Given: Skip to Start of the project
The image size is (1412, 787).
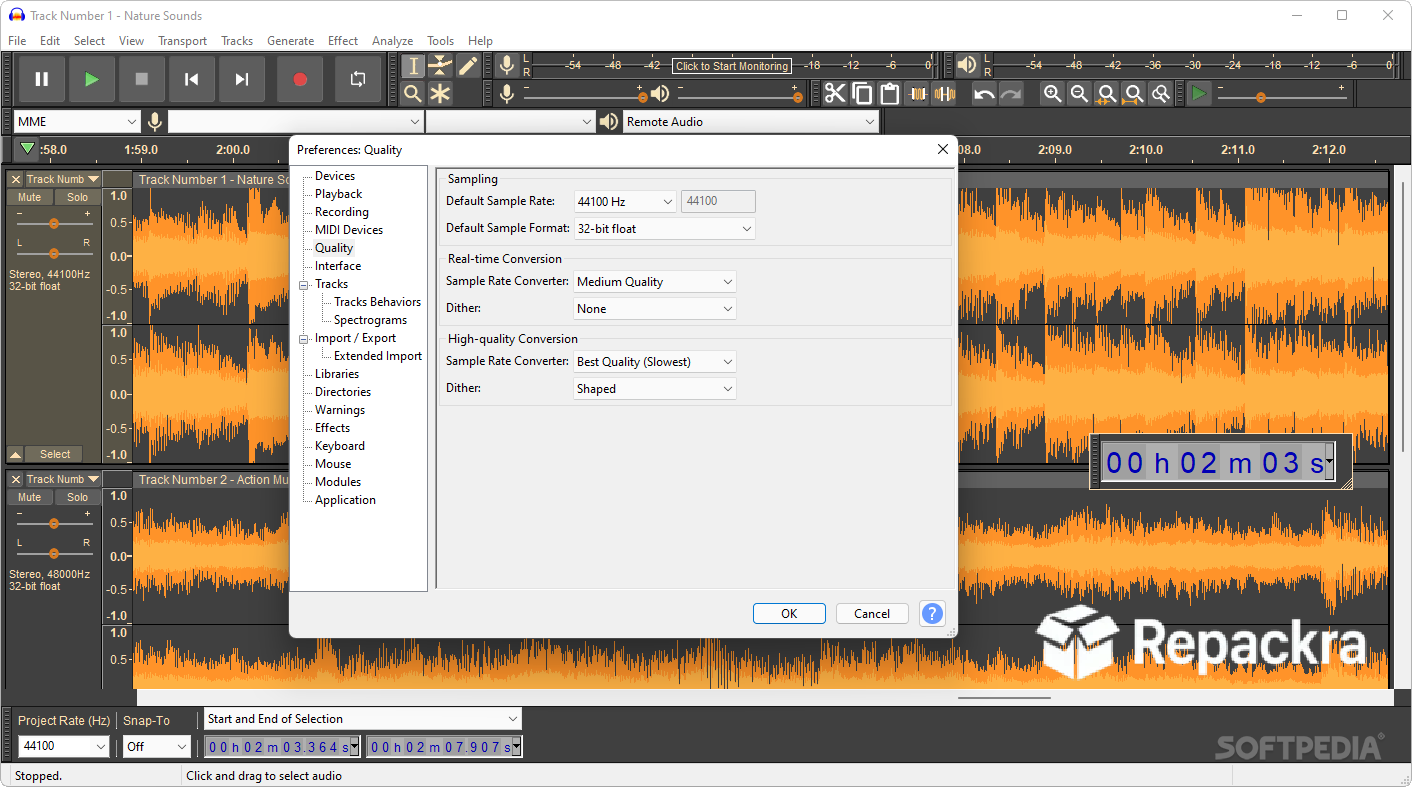Looking at the screenshot, I should tap(192, 79).
